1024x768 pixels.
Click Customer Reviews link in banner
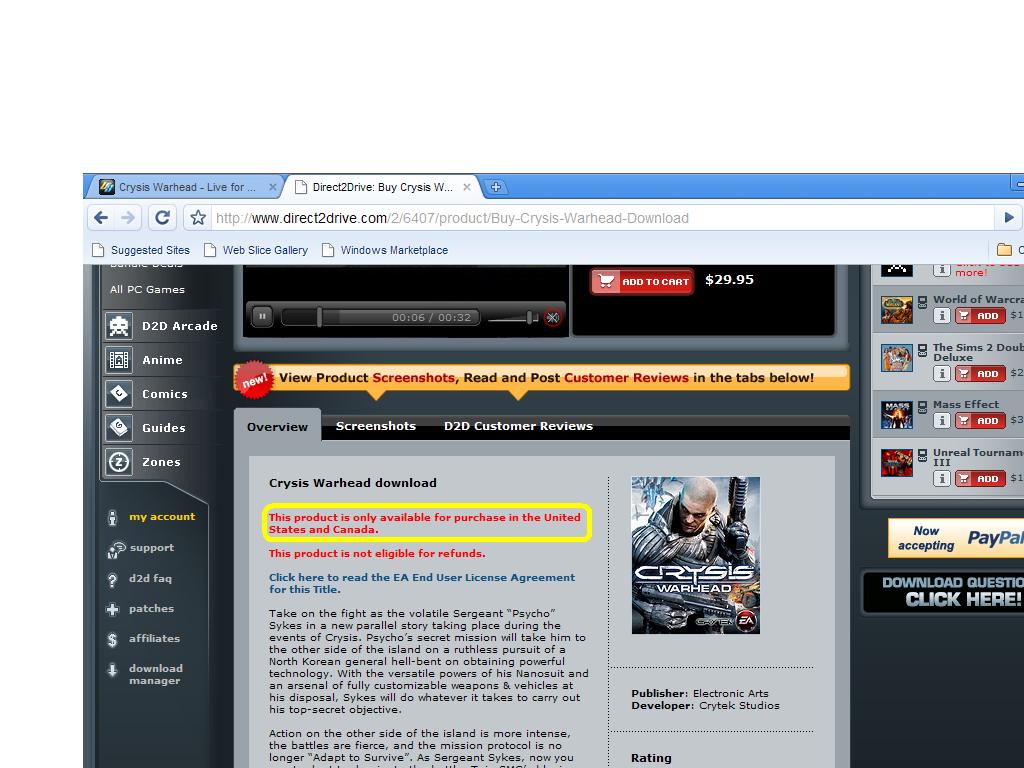[626, 377]
